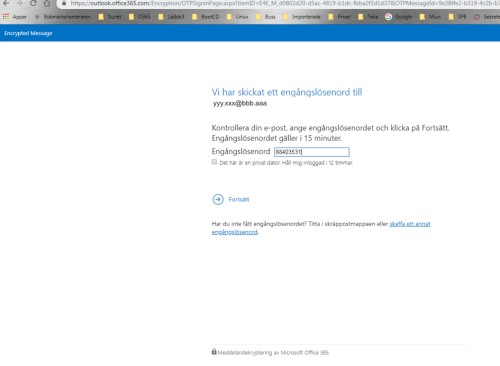The image size is (500, 366).
Task: Click the Vi har skickat ett engångslösenord heading
Action: pos(287,92)
